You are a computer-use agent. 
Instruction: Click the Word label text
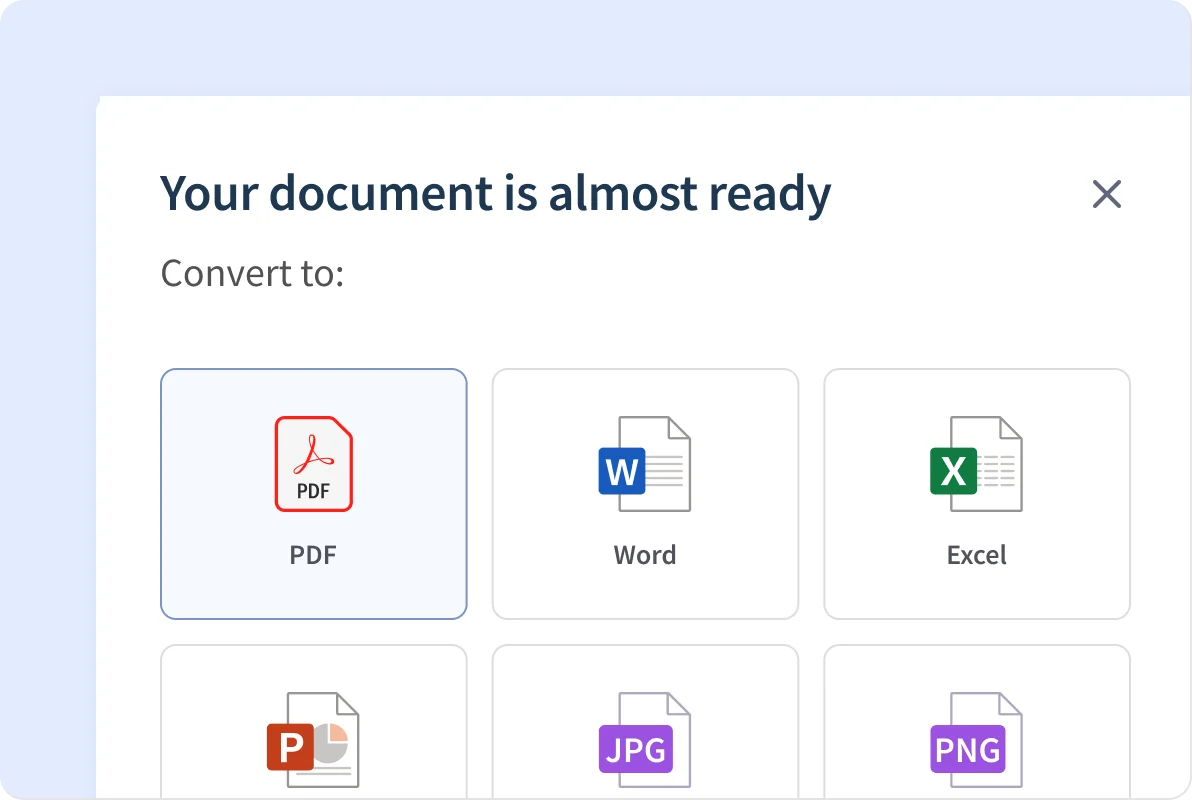click(645, 555)
